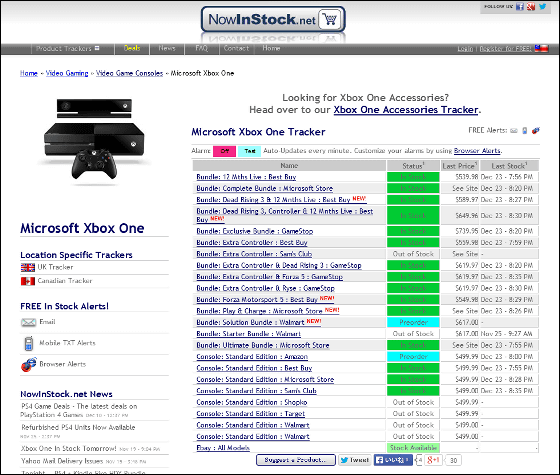Open the FAQ menu item
This screenshot has width=560, height=475.
point(201,48)
